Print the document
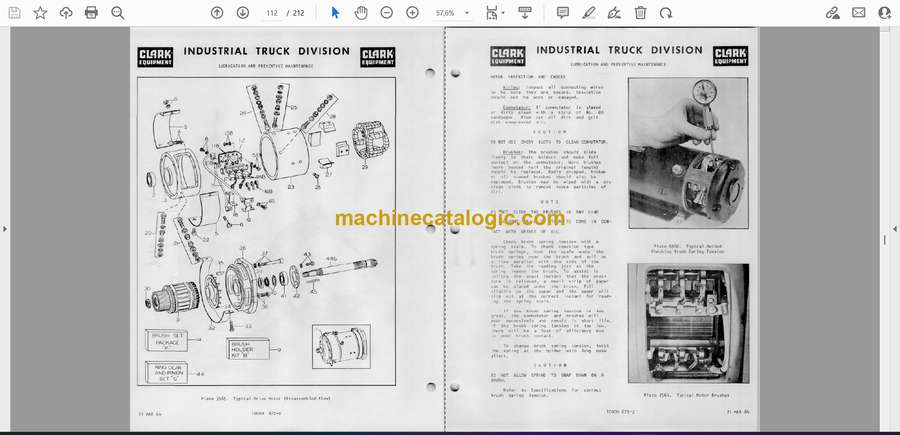This screenshot has width=900, height=435. tap(91, 13)
